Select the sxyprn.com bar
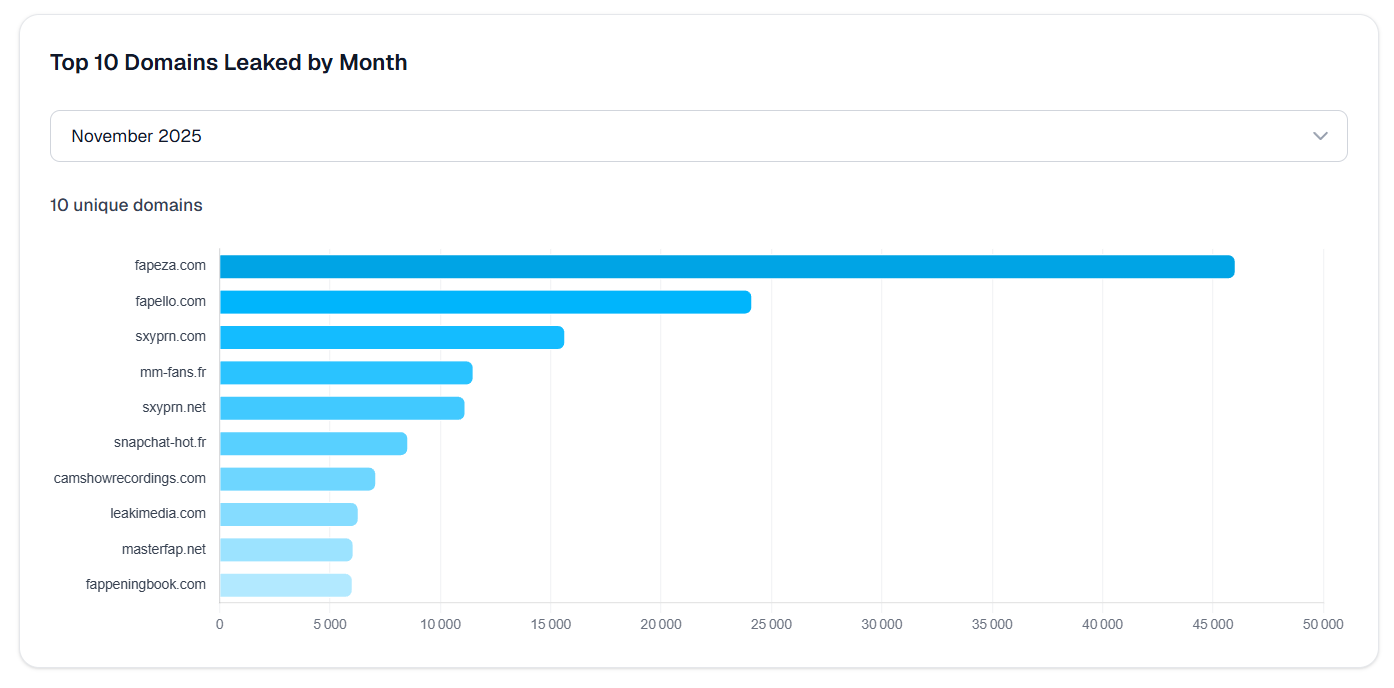The width and height of the screenshot is (1394, 688). click(390, 337)
